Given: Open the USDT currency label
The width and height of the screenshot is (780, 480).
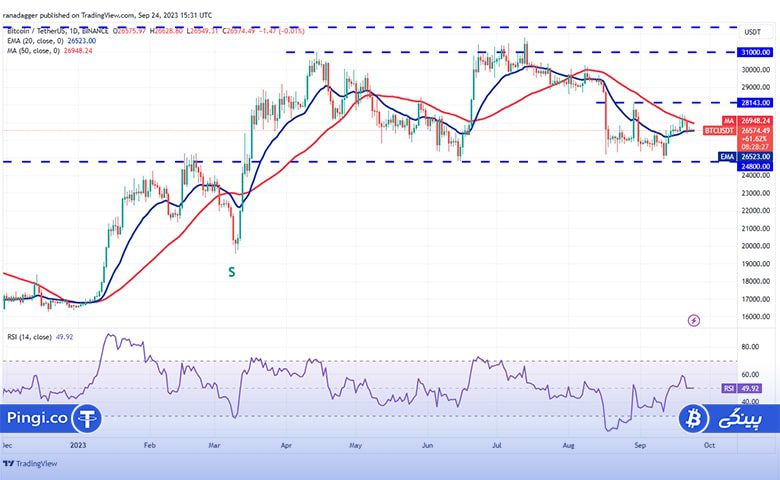Looking at the screenshot, I should pos(752,32).
